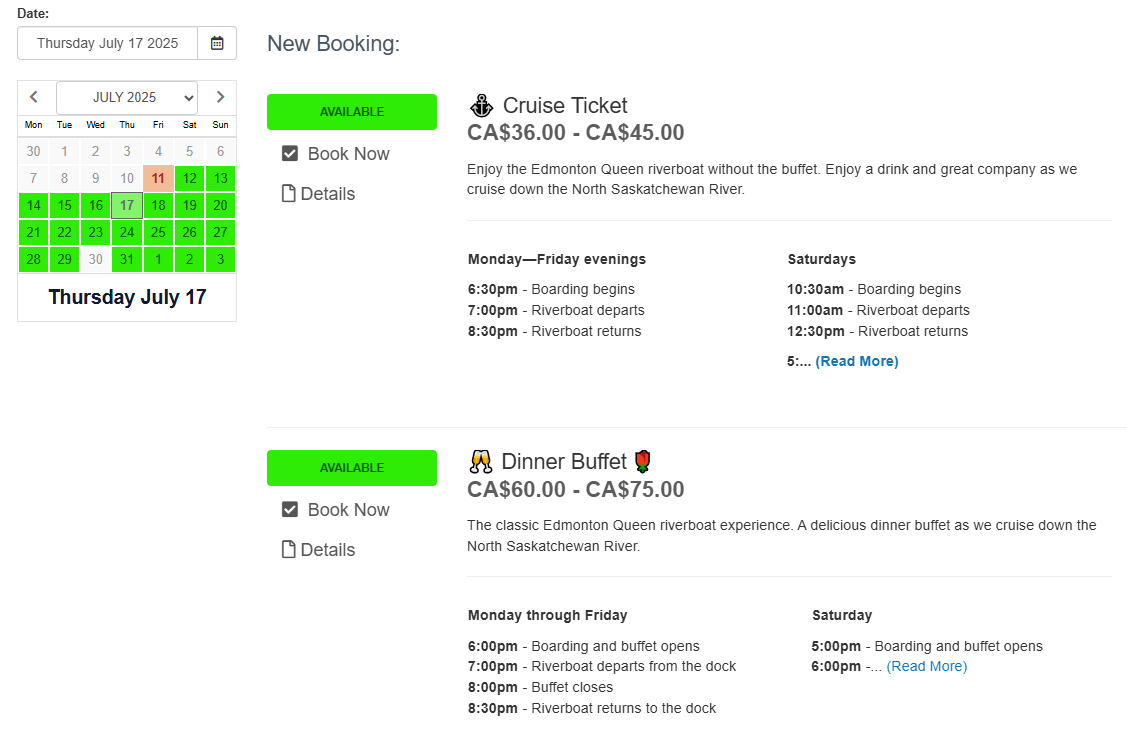The height and width of the screenshot is (748, 1127).
Task: Open the calendar picker icon beside date field
Action: 217,43
